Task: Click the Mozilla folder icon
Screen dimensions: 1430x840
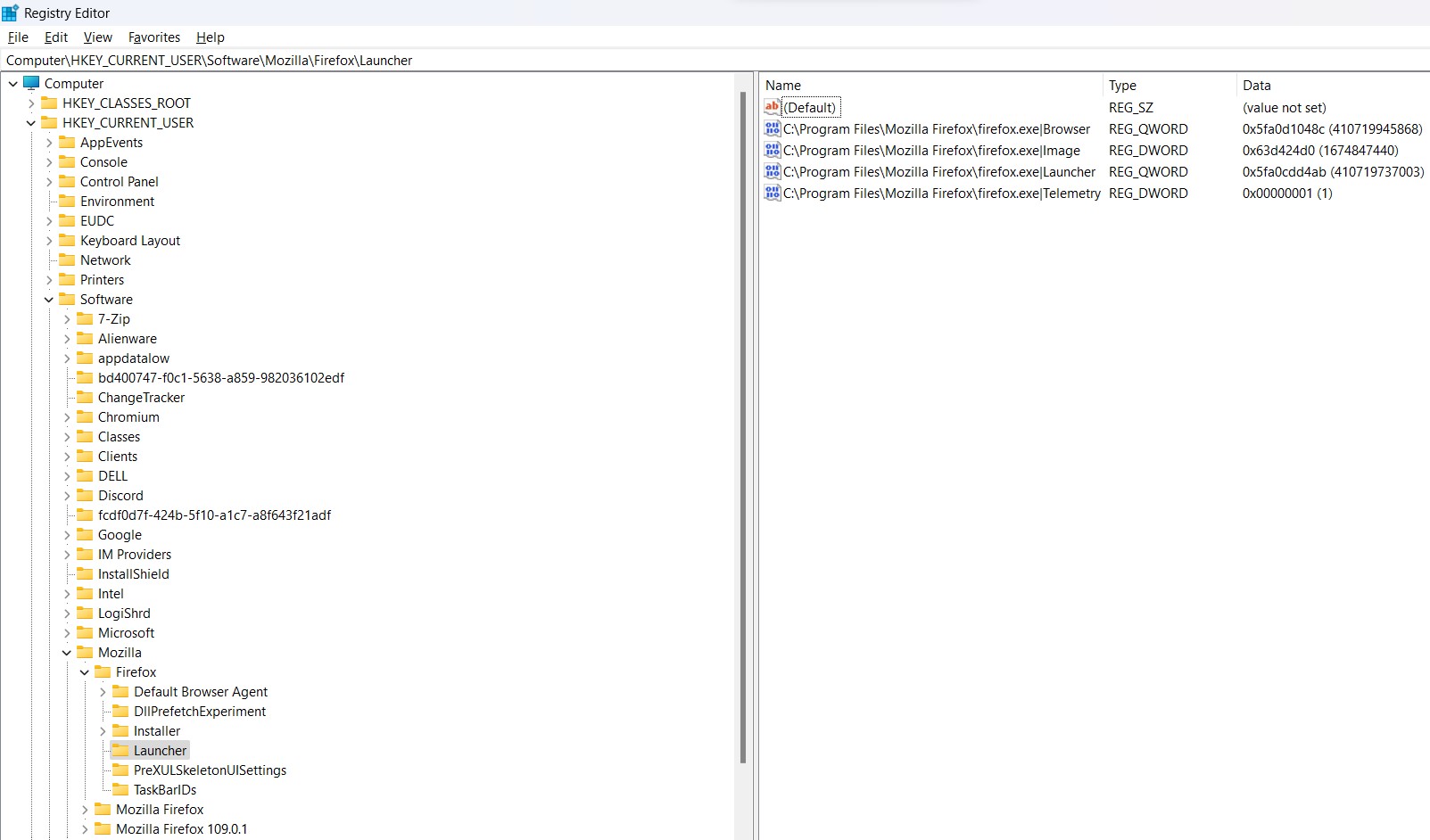Action: 85,652
